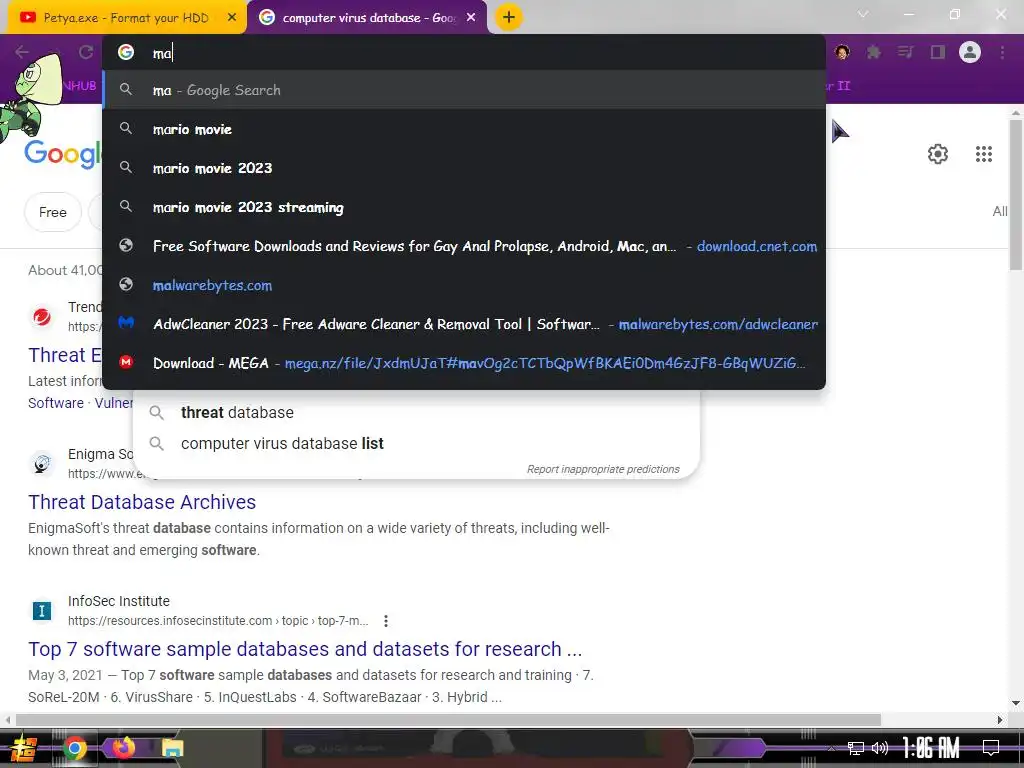
Task: Open the Chrome user profile avatar
Action: [970, 52]
